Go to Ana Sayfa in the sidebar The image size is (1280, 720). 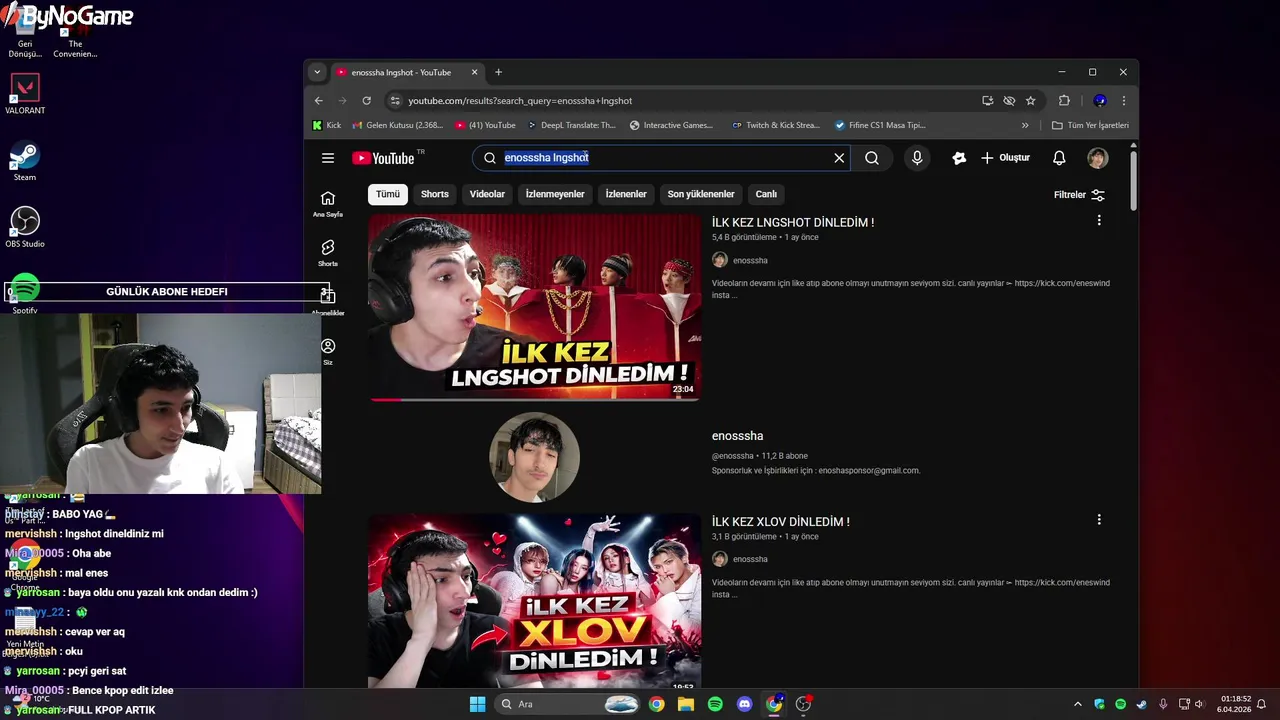coord(328,203)
